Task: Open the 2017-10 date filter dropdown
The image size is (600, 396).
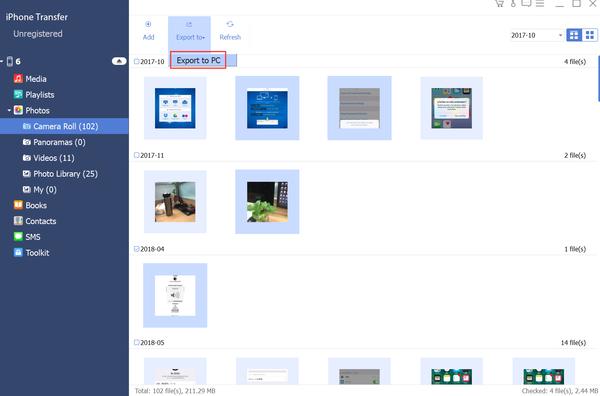Action: pos(537,35)
